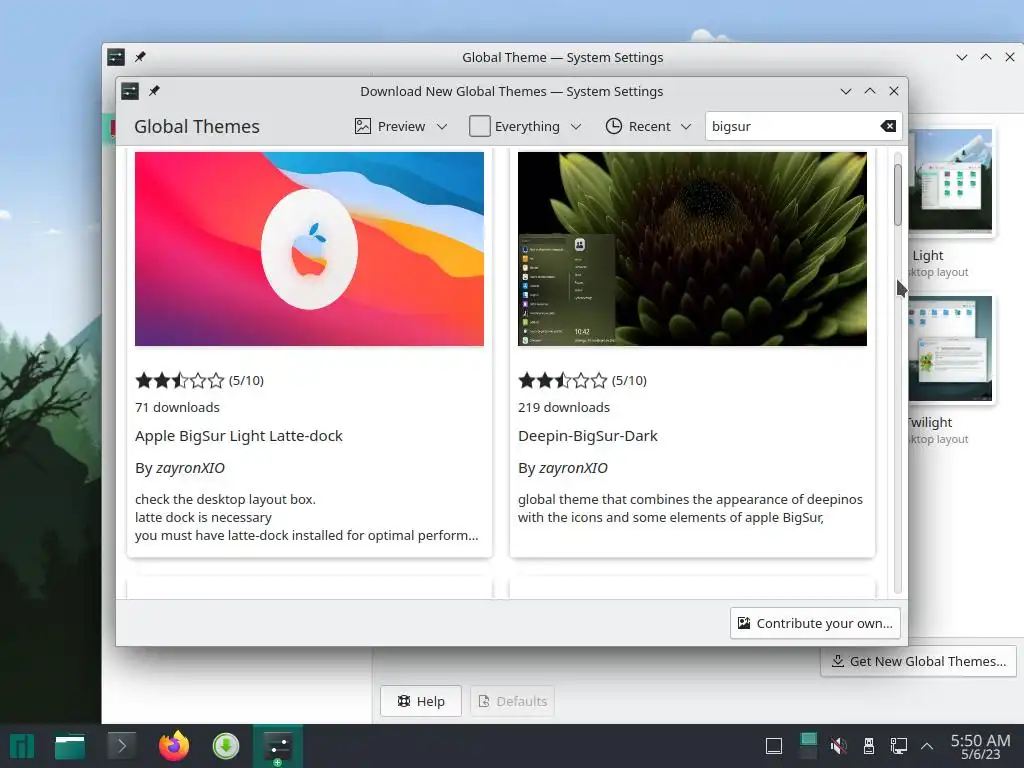Launch Firefox from the taskbar
This screenshot has width=1024, height=768.
174,746
